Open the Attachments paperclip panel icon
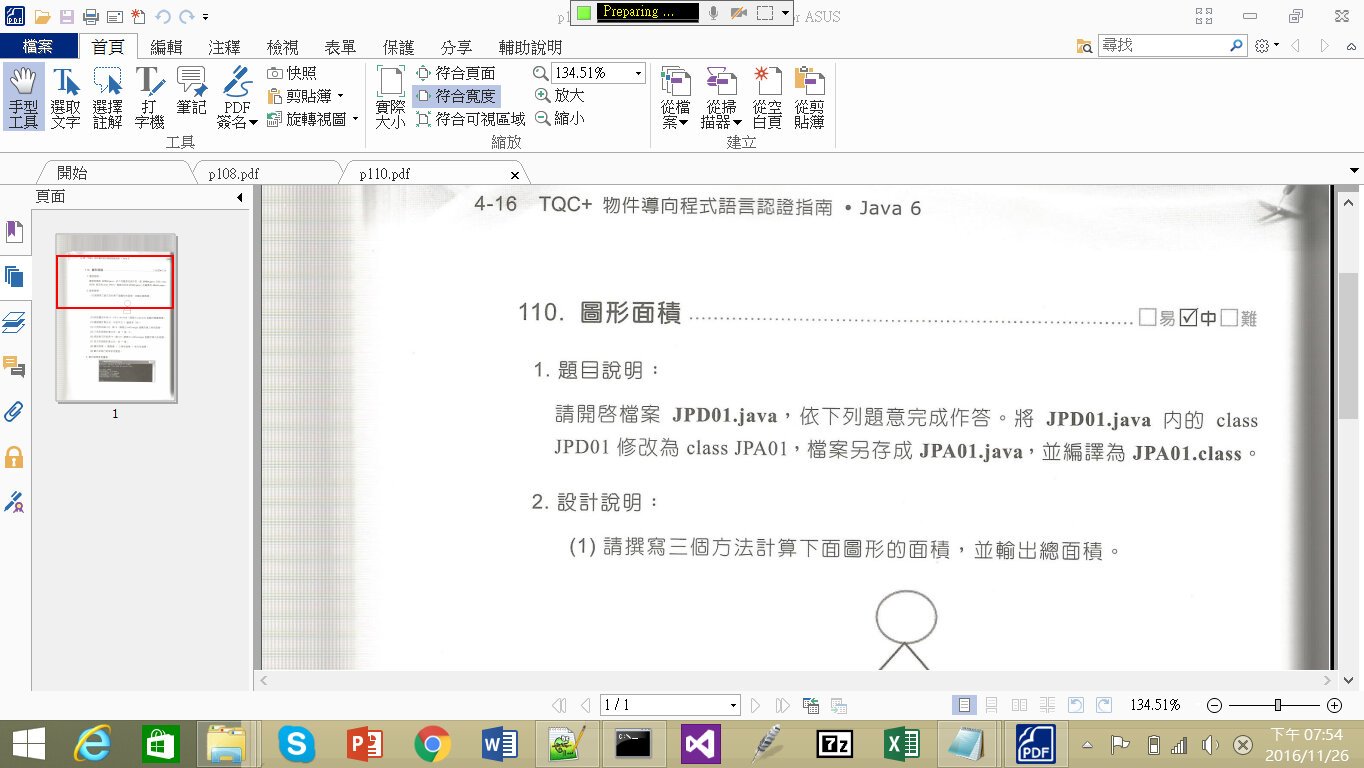The width and height of the screenshot is (1364, 768). click(14, 412)
